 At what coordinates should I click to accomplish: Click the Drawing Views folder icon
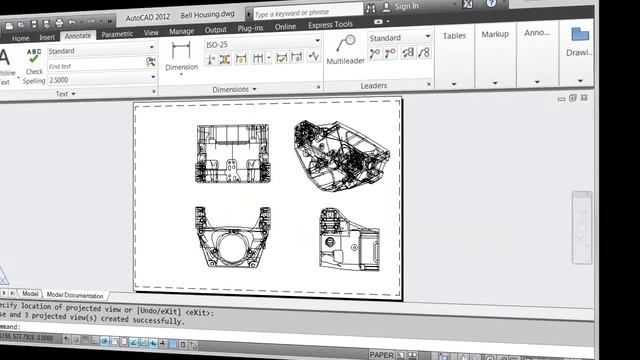pyautogui.click(x=580, y=34)
